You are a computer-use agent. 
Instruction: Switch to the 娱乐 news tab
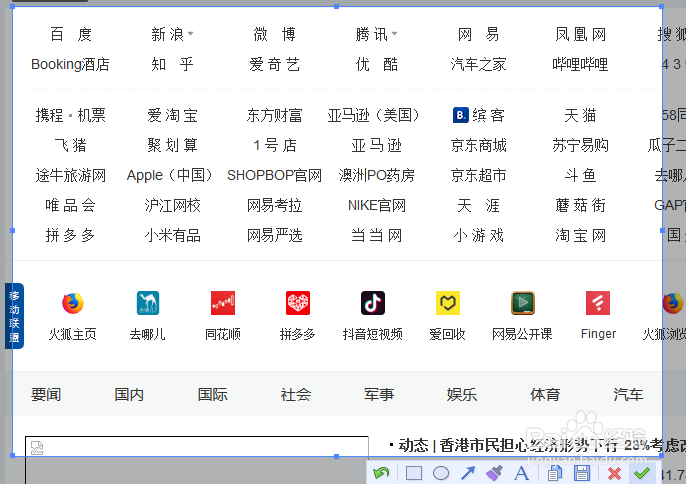(462, 394)
